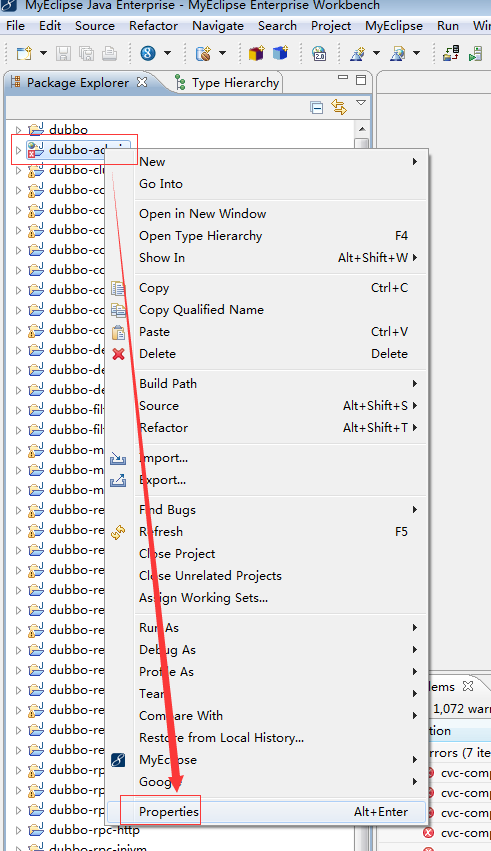Click the red X Delete icon
491x851 pixels.
click(x=118, y=354)
